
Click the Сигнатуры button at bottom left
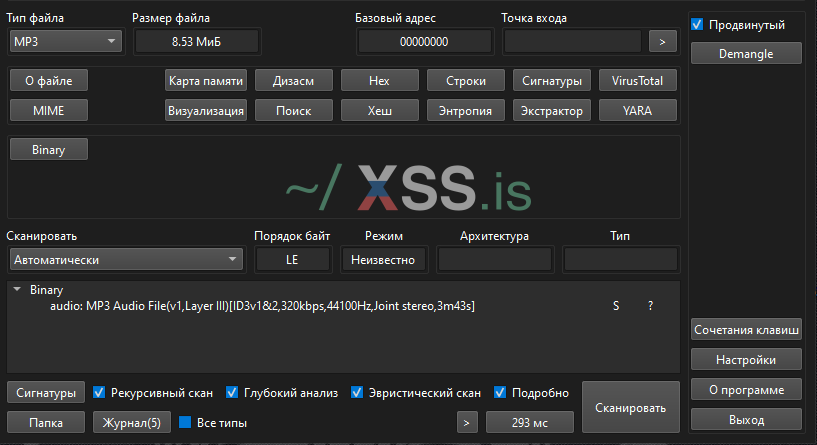[46, 392]
